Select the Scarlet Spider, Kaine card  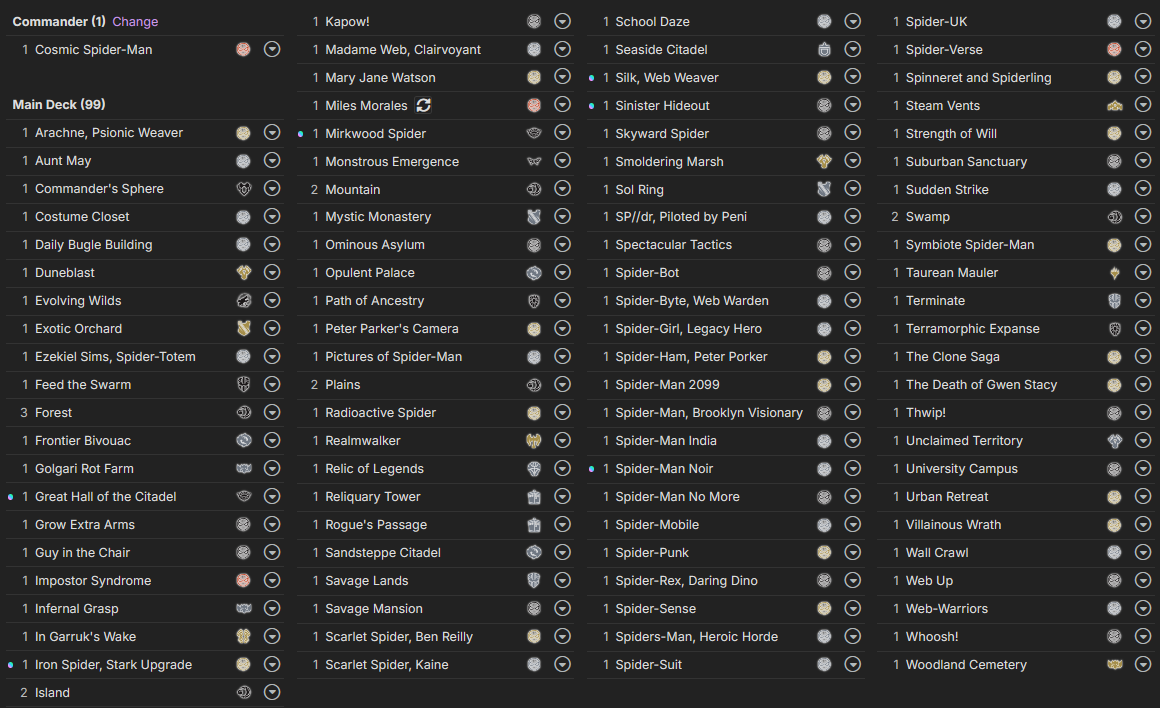[x=386, y=664]
